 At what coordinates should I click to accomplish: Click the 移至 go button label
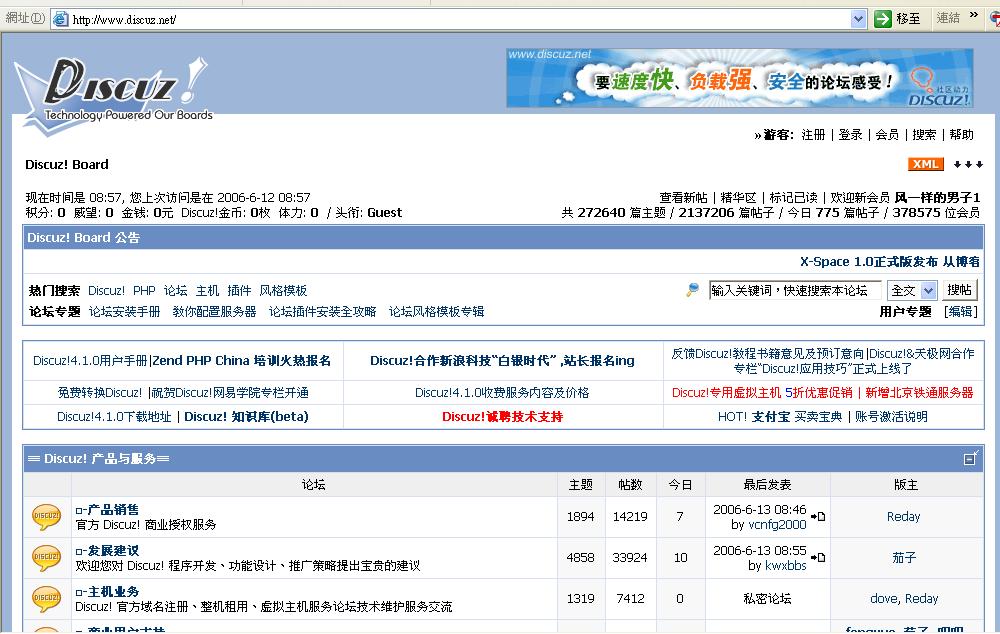908,18
